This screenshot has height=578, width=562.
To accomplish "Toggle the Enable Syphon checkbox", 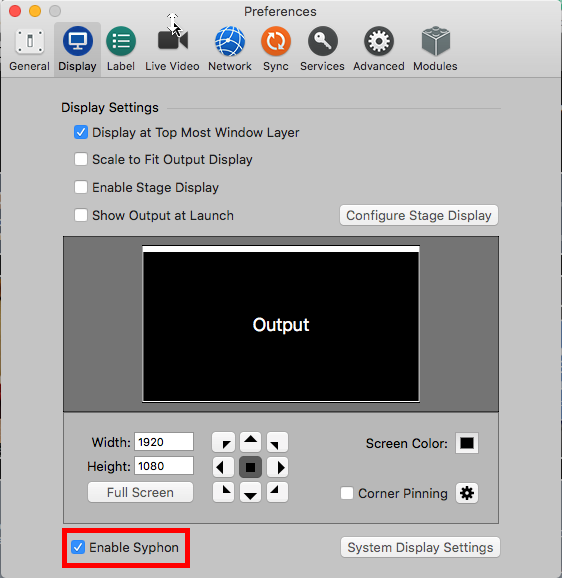I will (x=78, y=547).
